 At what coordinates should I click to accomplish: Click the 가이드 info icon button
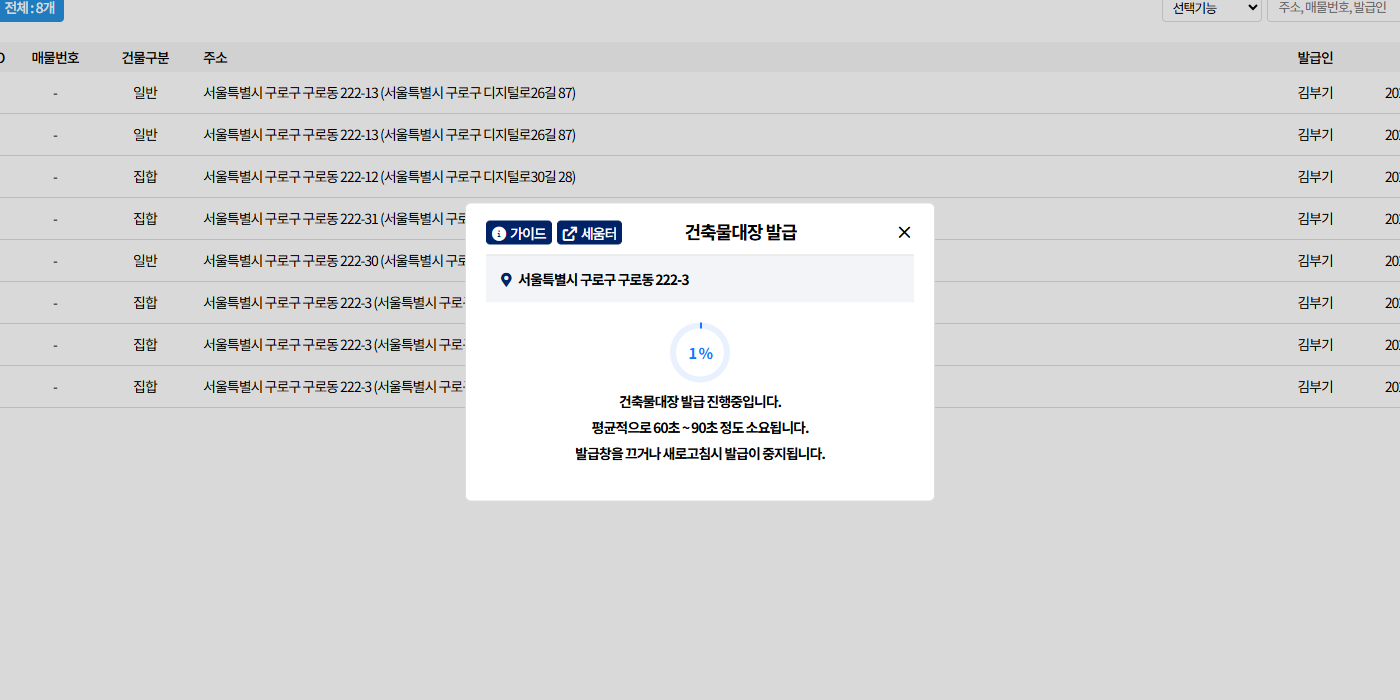pyautogui.click(x=518, y=233)
